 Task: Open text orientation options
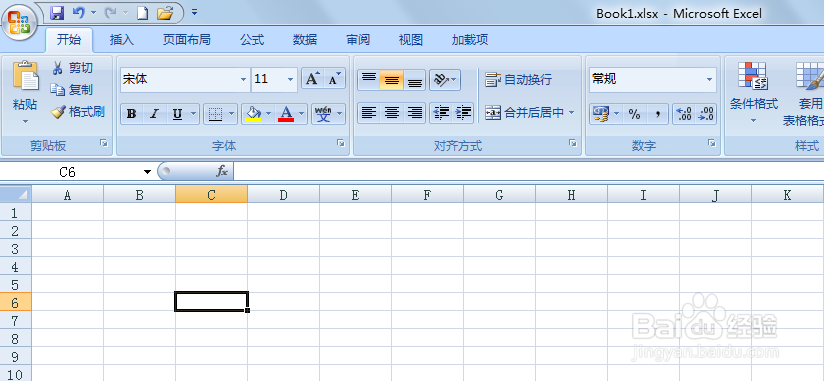445,80
